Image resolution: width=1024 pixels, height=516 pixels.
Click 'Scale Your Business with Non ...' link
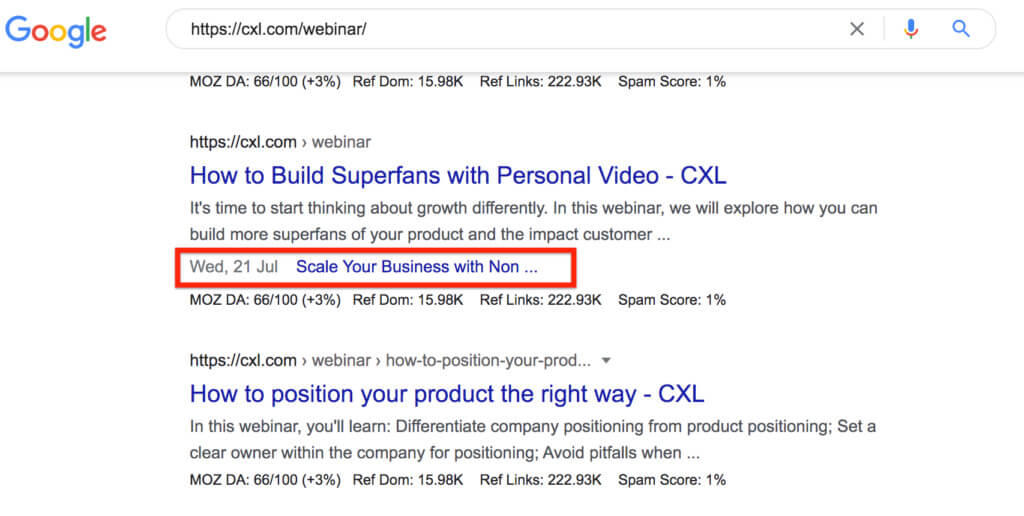(416, 267)
